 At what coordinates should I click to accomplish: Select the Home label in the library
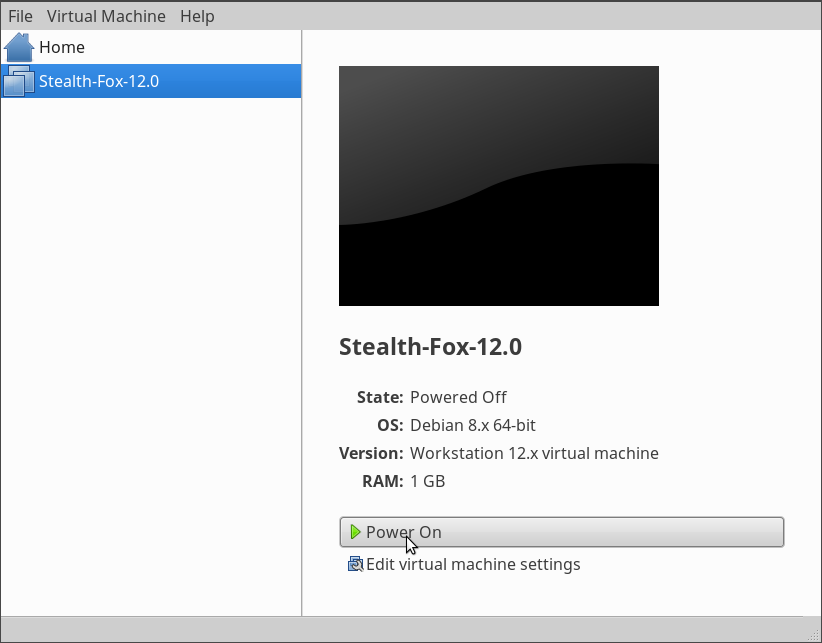coord(62,47)
